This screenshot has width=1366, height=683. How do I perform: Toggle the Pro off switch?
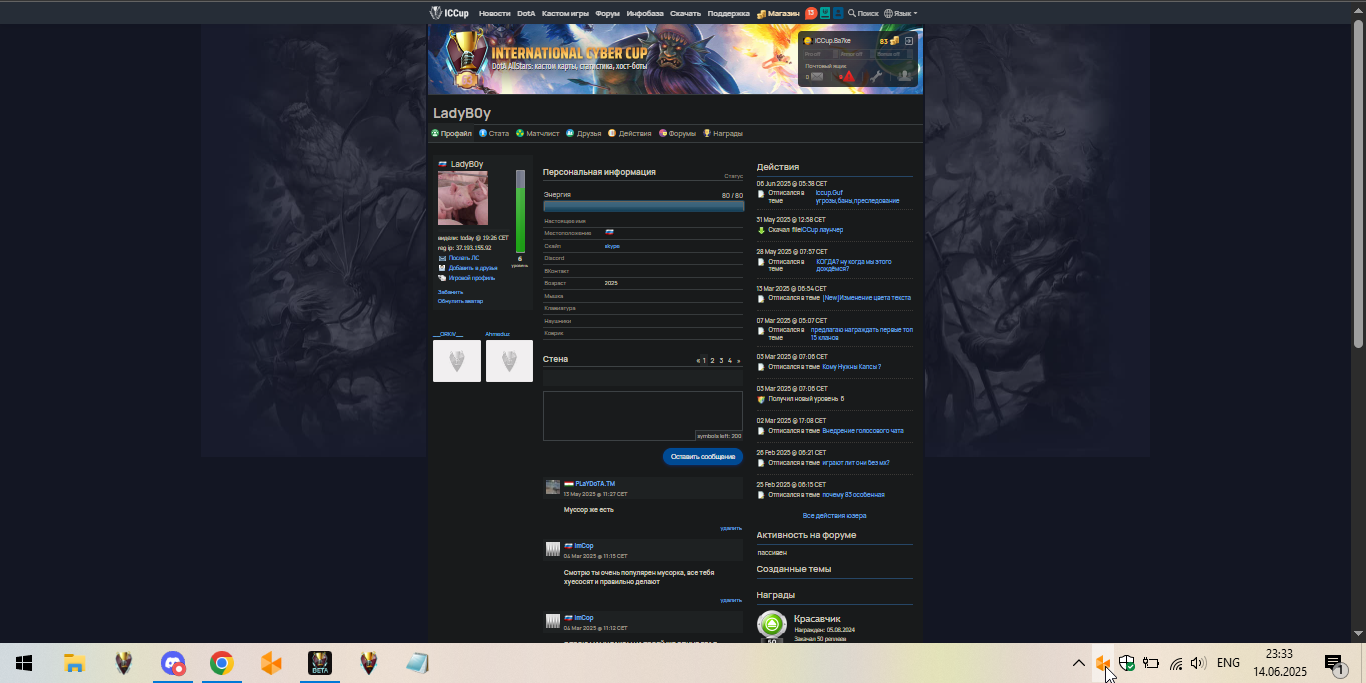tap(821, 54)
